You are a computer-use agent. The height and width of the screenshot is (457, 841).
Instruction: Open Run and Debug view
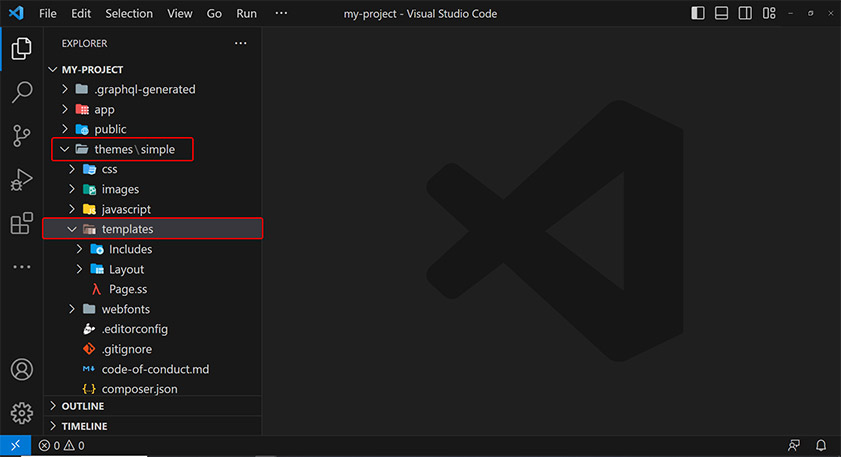pos(21,180)
